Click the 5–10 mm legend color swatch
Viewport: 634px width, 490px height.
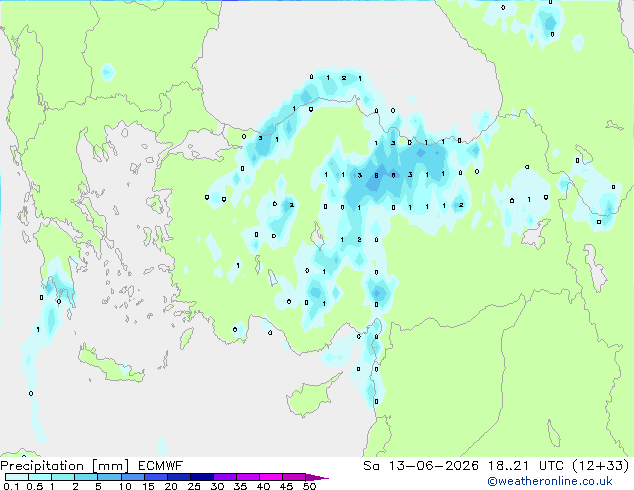pyautogui.click(x=109, y=477)
